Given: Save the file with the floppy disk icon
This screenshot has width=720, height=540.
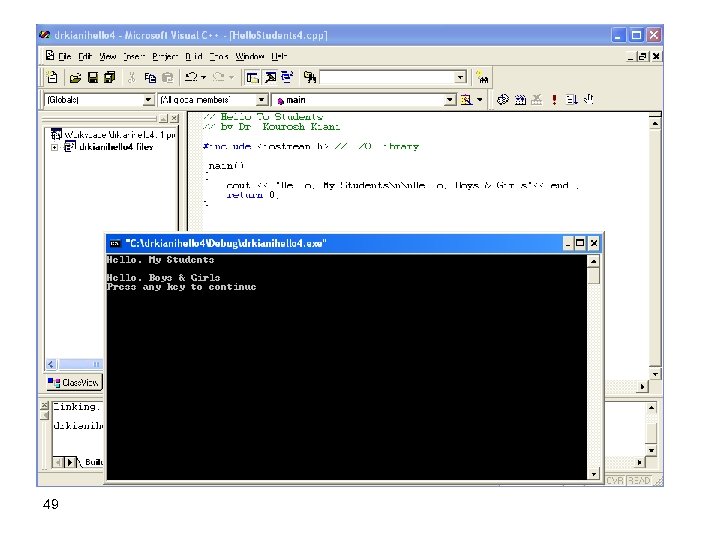Looking at the screenshot, I should click(93, 78).
